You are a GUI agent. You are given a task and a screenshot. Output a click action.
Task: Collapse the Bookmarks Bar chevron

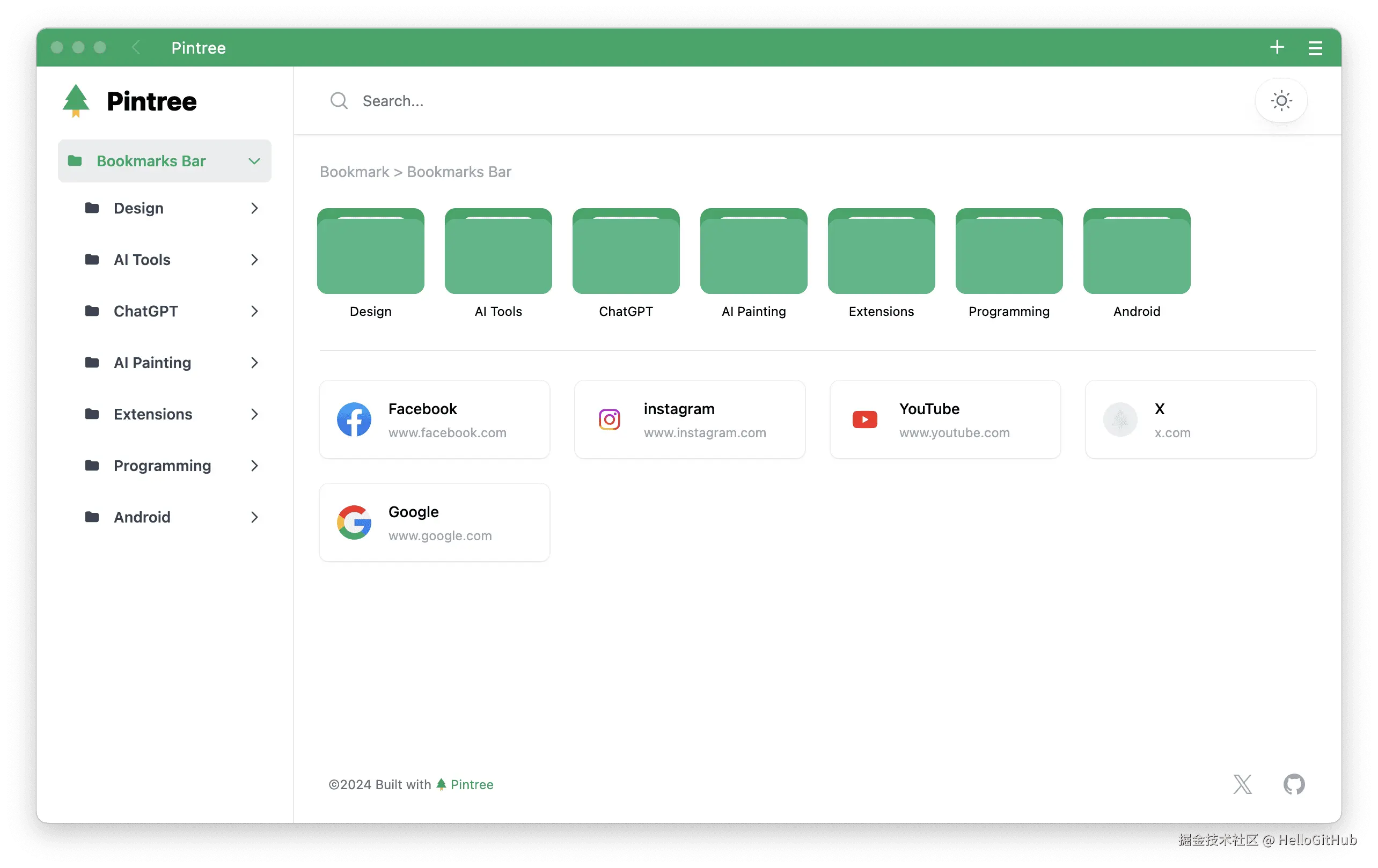coord(254,161)
